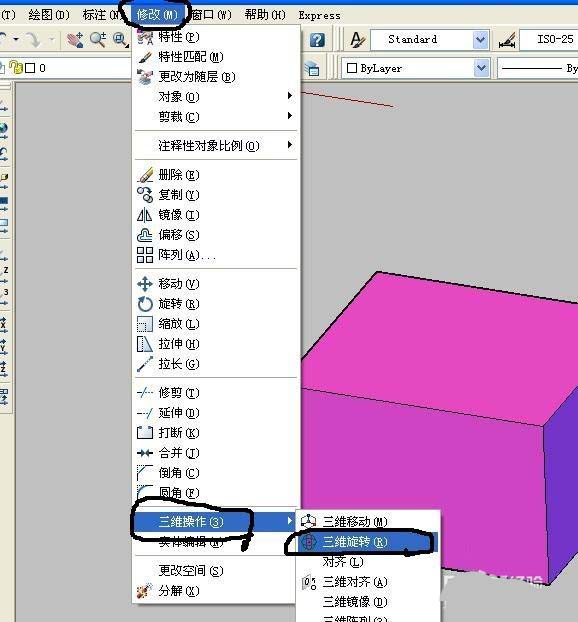Click layer 0 lock icon
The width and height of the screenshot is (578, 622).
(x=16, y=68)
